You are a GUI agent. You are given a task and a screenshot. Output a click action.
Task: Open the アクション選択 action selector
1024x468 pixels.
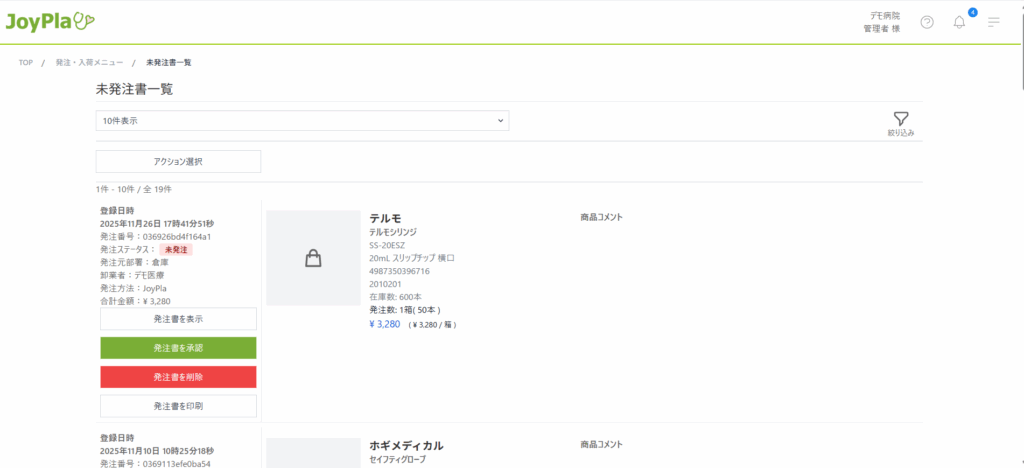[x=178, y=161]
